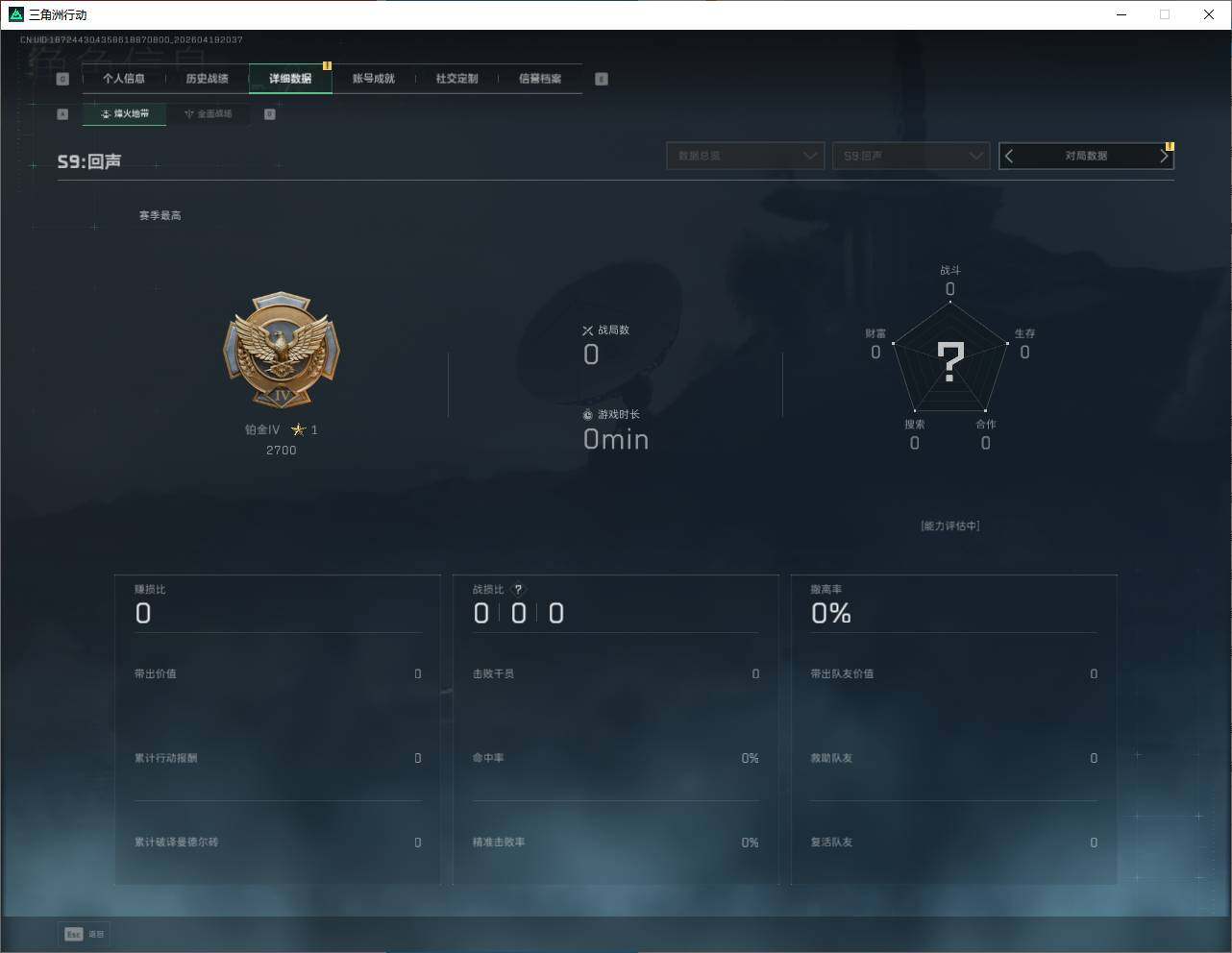The height and width of the screenshot is (953, 1232).
Task: Click the 合作 radar axis label
Action: point(986,425)
